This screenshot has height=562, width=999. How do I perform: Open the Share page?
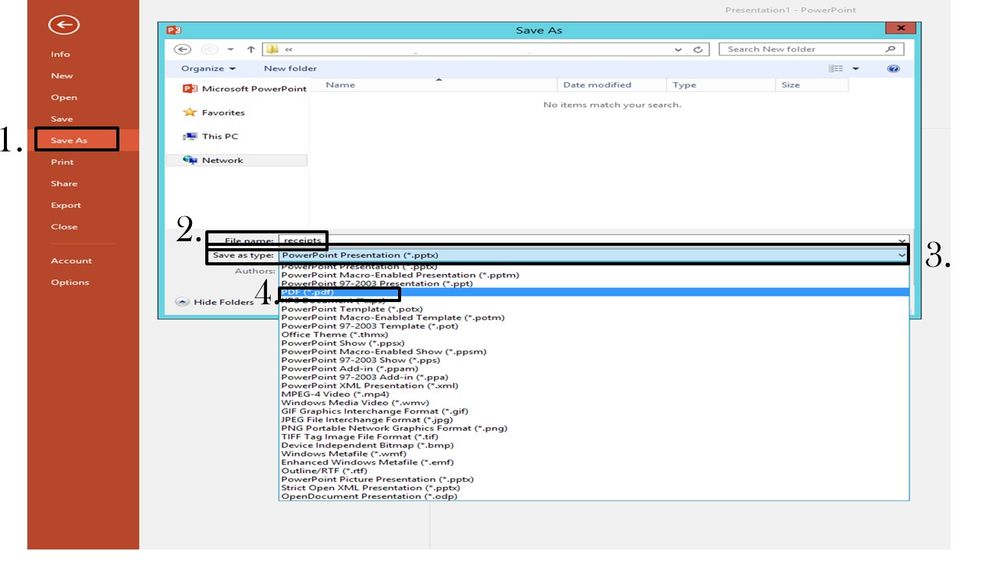click(64, 184)
